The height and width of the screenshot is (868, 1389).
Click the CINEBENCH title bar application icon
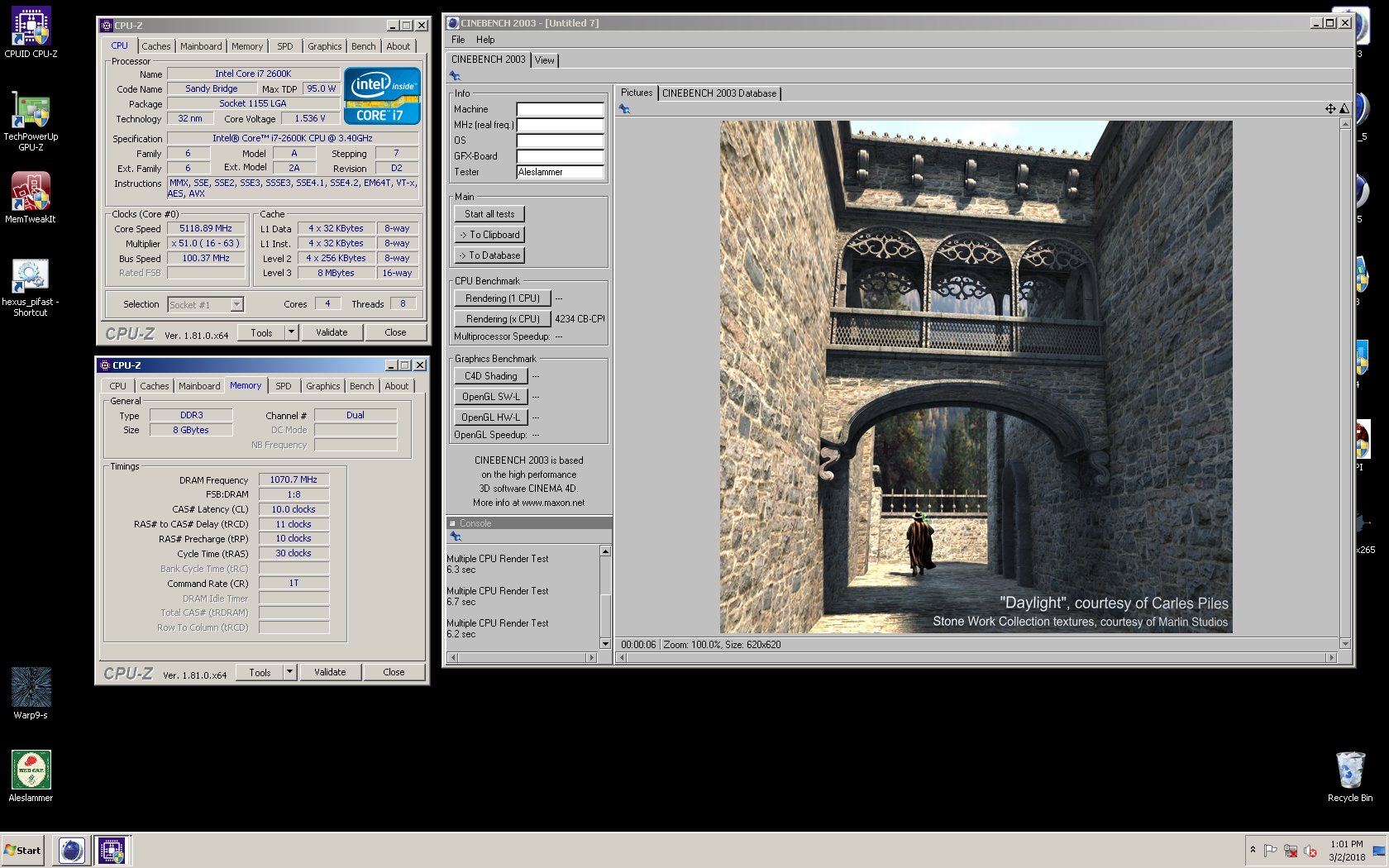pyautogui.click(x=452, y=23)
